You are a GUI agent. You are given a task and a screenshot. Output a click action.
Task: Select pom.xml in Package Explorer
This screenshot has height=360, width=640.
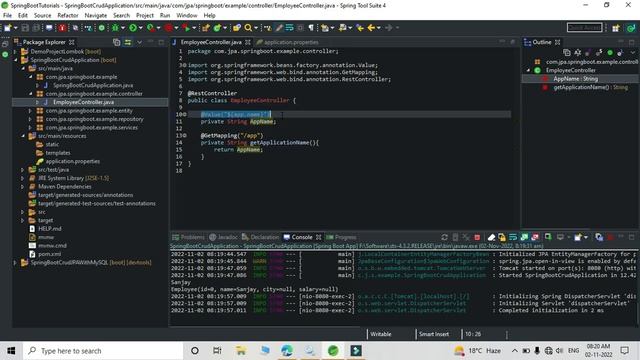pyautogui.click(x=50, y=254)
